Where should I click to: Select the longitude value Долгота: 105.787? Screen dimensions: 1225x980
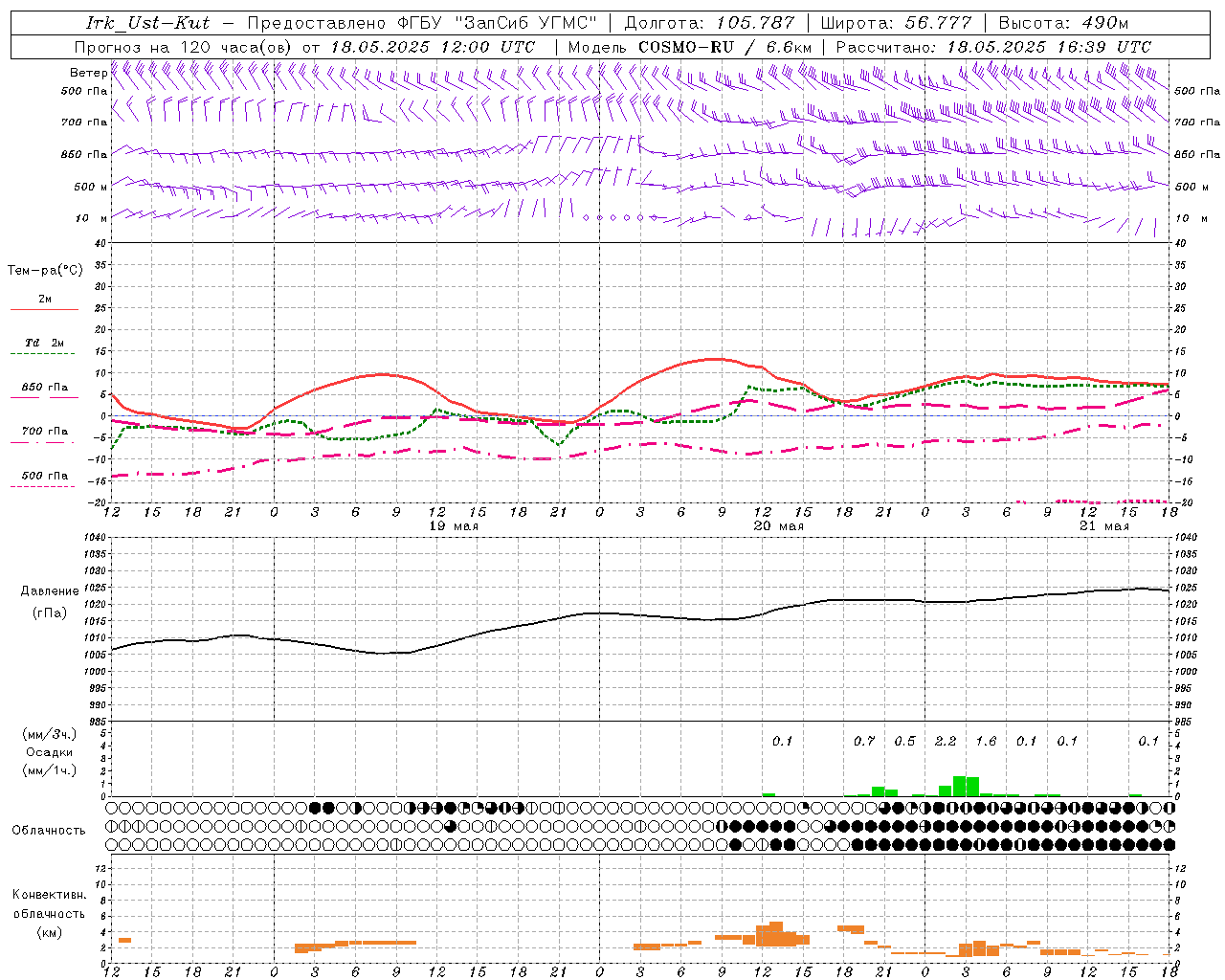pyautogui.click(x=709, y=23)
